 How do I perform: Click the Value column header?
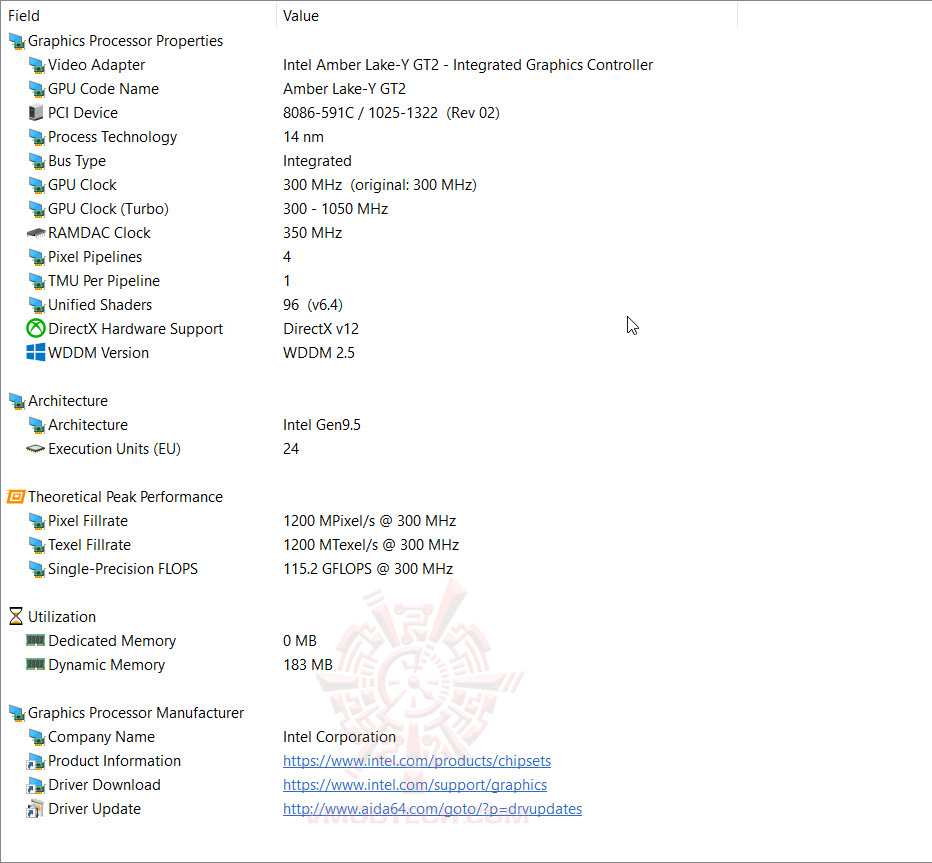coord(506,16)
